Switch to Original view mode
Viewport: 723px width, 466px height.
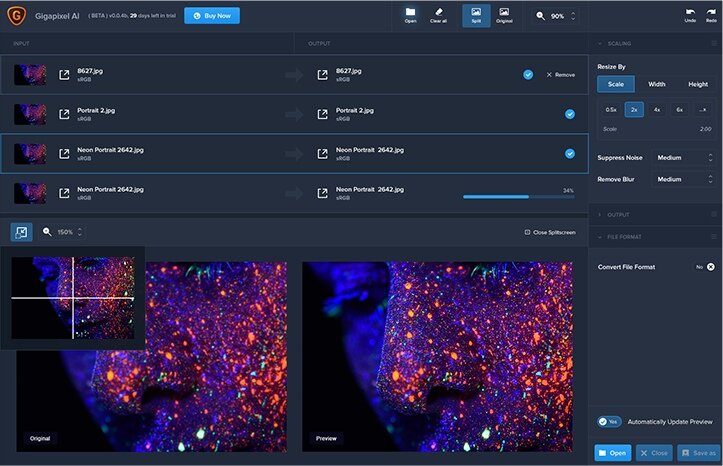point(504,15)
